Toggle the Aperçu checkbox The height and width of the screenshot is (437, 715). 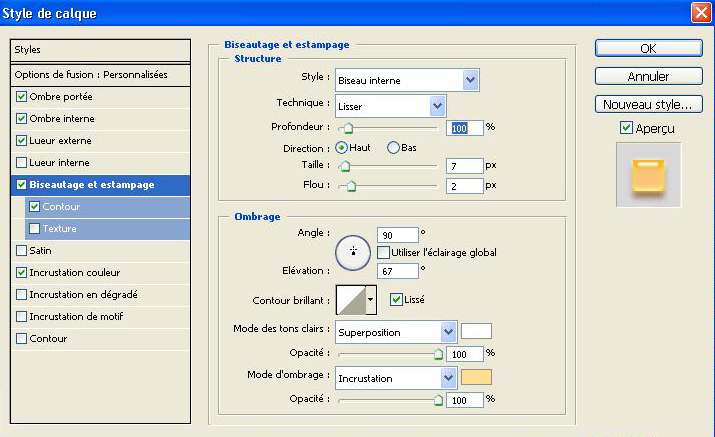pyautogui.click(x=626, y=128)
